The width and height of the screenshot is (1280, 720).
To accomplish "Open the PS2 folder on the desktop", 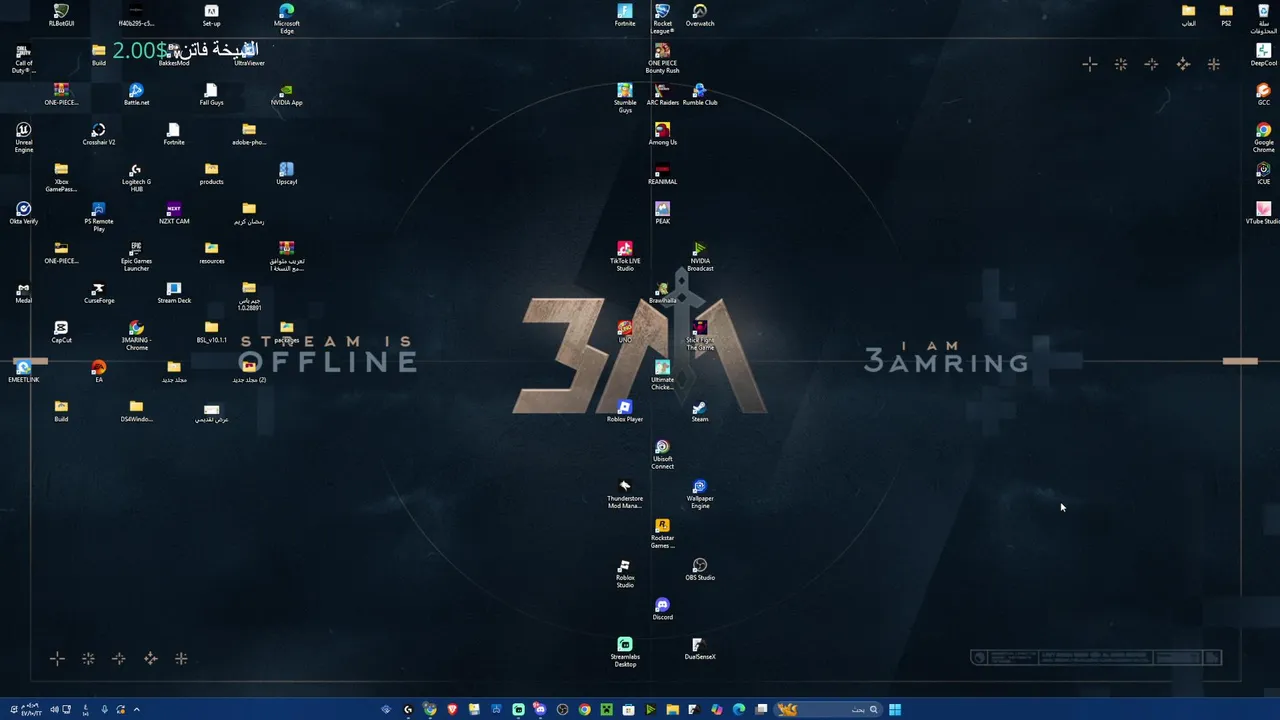I will [x=1226, y=15].
